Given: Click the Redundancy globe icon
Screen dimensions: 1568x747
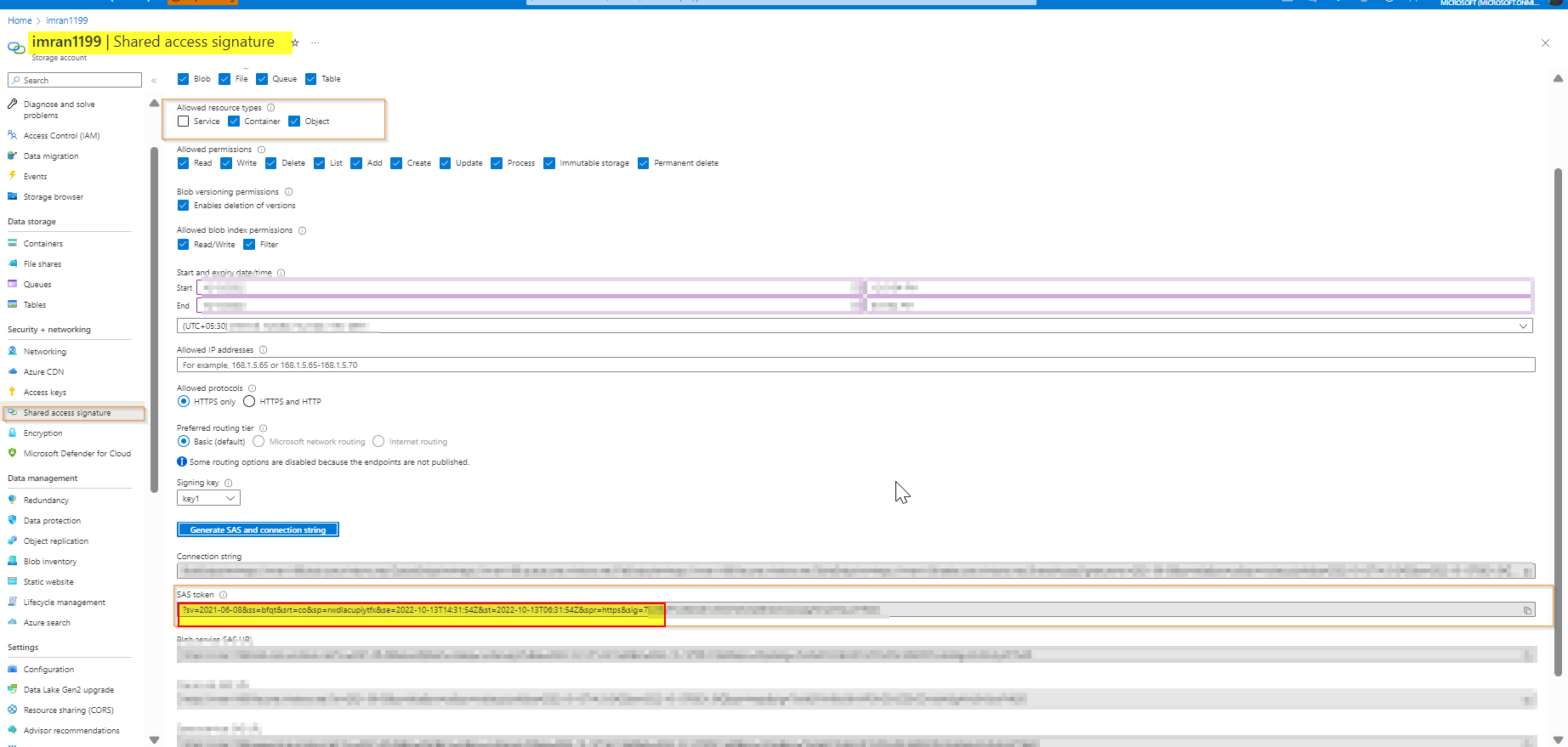Looking at the screenshot, I should (x=12, y=500).
